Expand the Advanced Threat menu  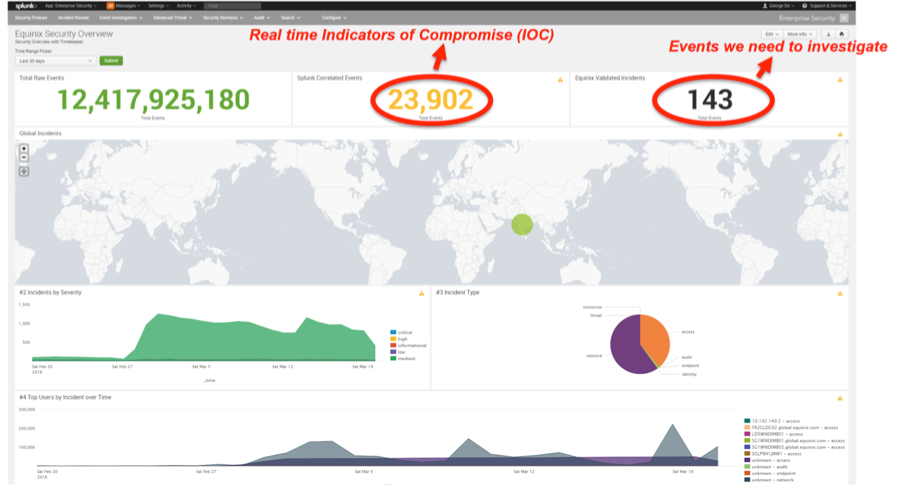coord(172,18)
